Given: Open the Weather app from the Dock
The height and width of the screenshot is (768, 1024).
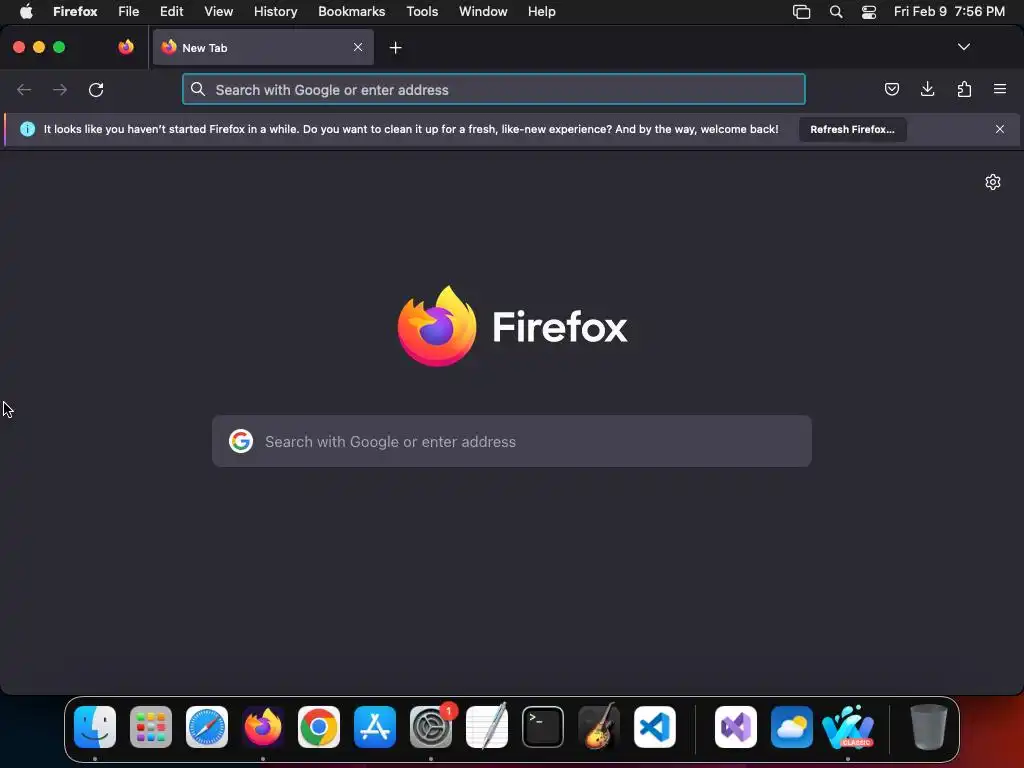Looking at the screenshot, I should [x=792, y=727].
